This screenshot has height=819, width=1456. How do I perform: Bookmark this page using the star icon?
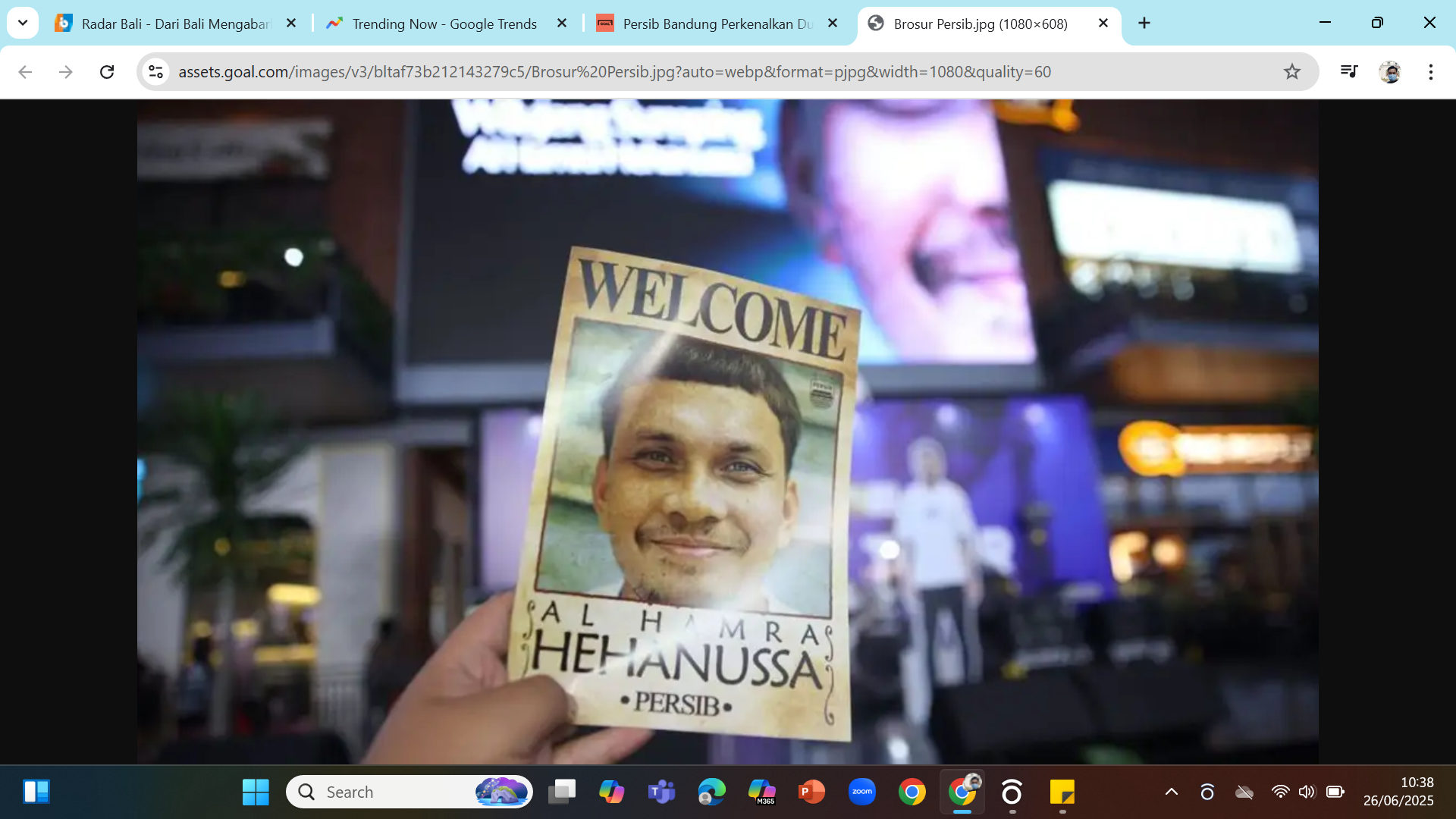tap(1291, 72)
